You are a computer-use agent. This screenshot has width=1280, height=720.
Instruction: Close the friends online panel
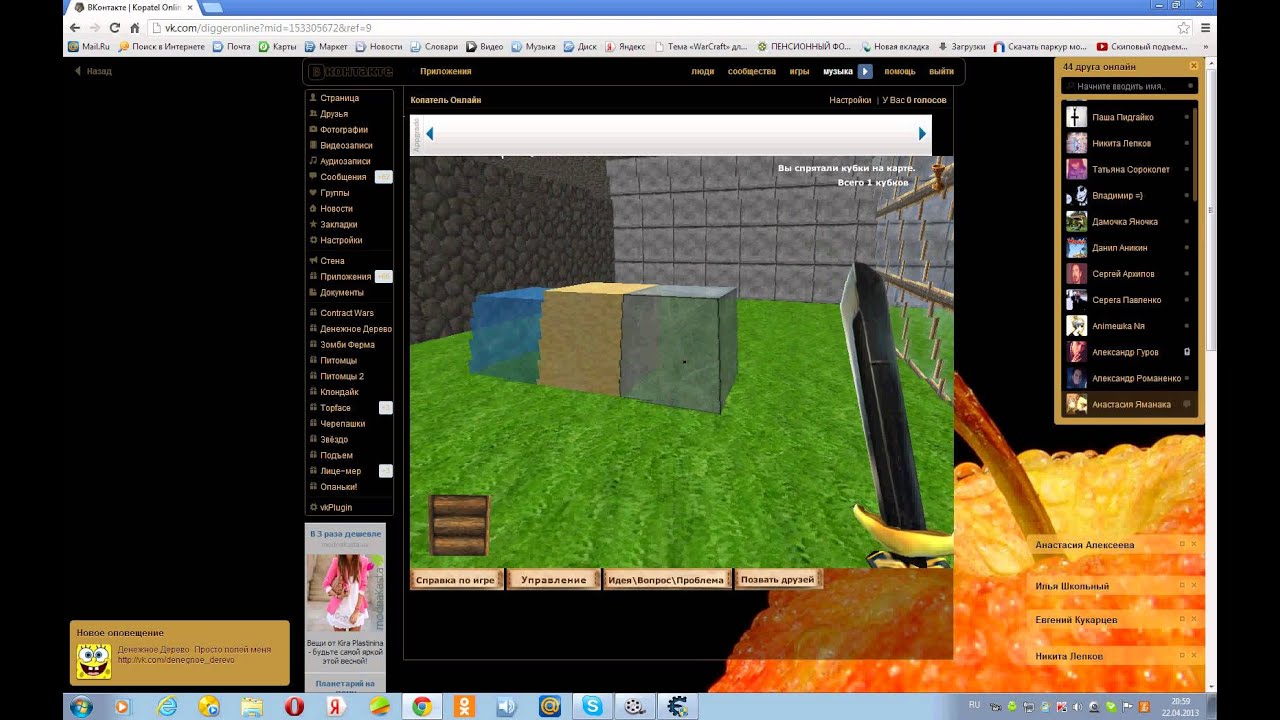(1193, 66)
